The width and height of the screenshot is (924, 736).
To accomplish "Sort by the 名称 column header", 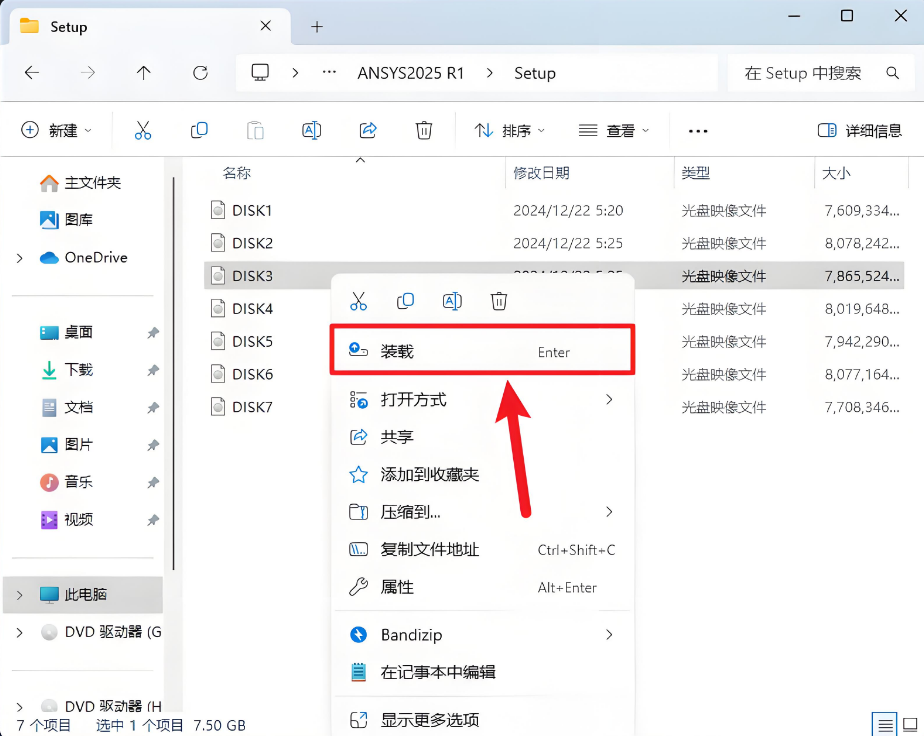I will click(236, 173).
